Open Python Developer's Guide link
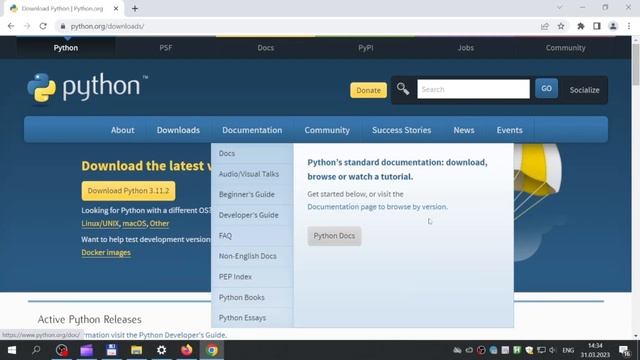Screen dimensions: 640x360 [182, 335]
